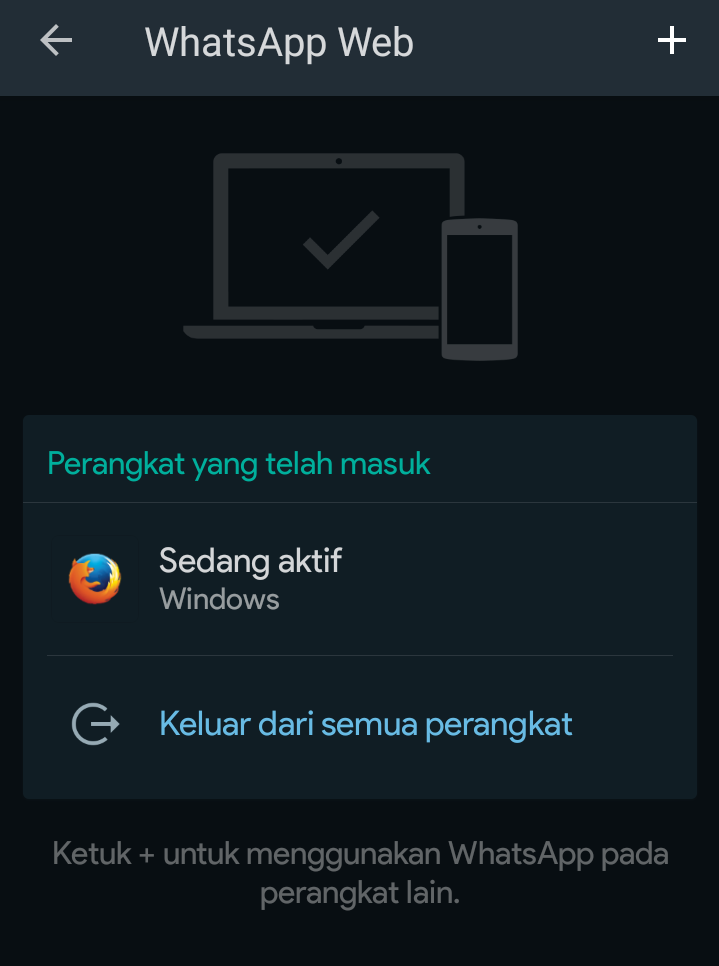Click the laptop webcam dot
This screenshot has width=719, height=966.
[x=339, y=161]
